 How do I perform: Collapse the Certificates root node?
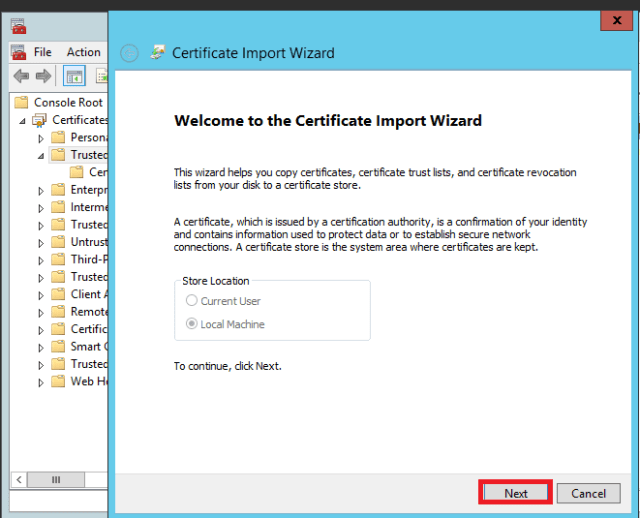pos(23,120)
